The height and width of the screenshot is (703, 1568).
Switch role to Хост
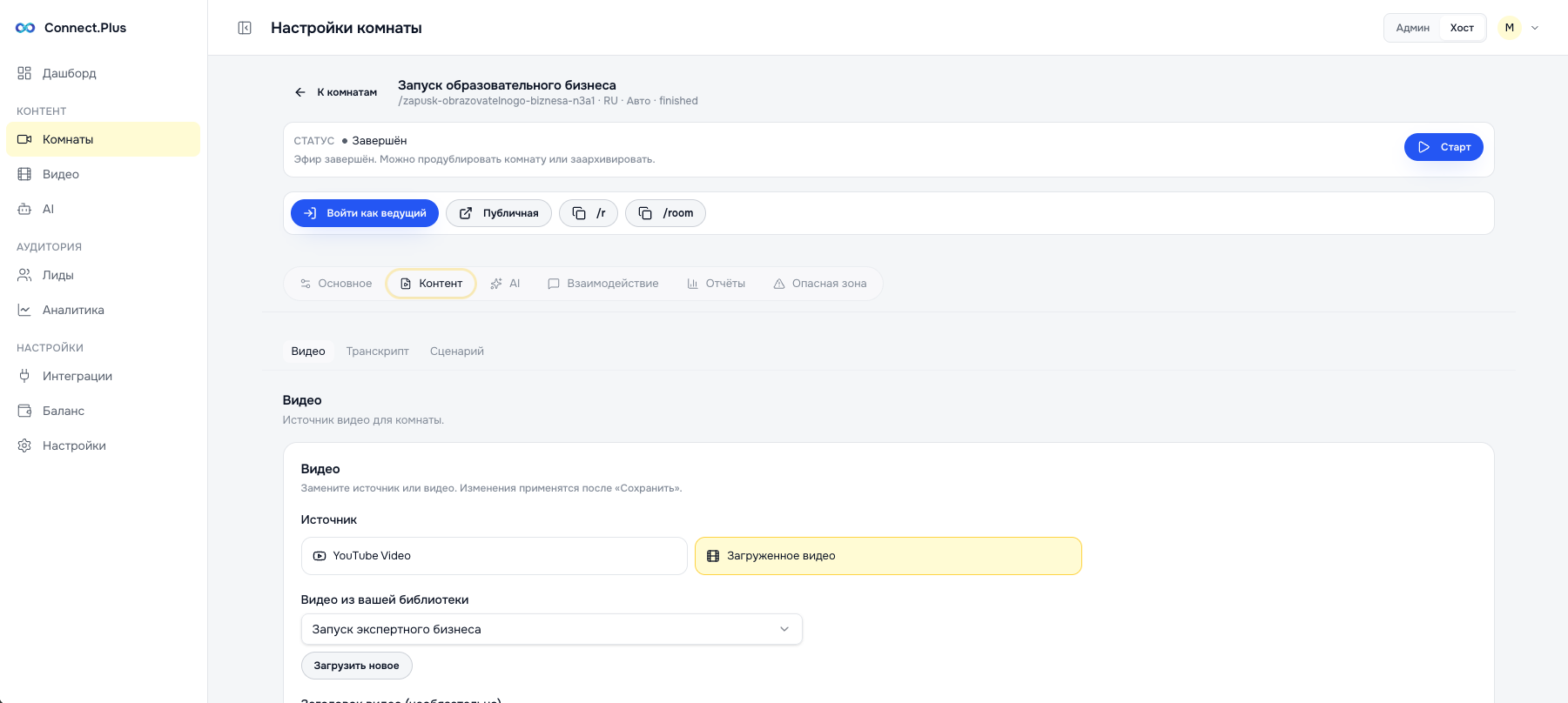click(1462, 28)
